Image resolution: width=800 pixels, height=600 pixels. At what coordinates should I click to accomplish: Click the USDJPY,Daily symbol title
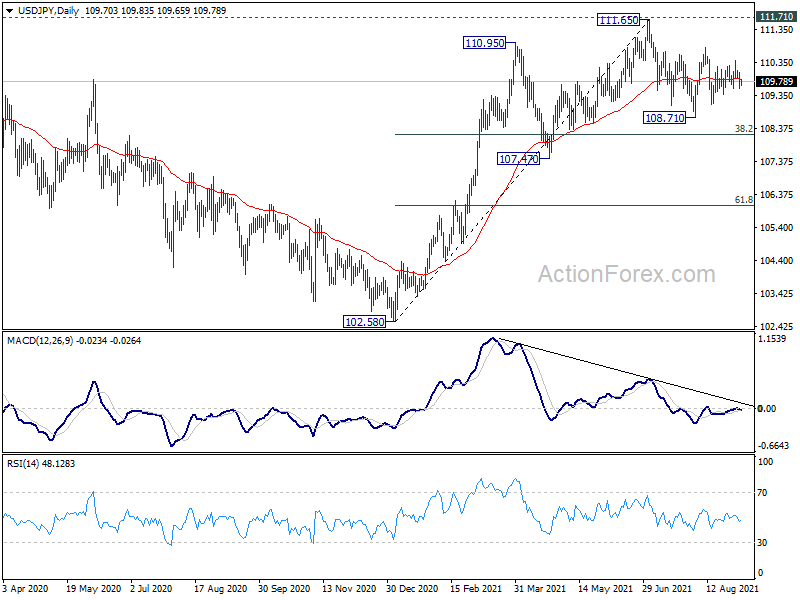point(48,10)
